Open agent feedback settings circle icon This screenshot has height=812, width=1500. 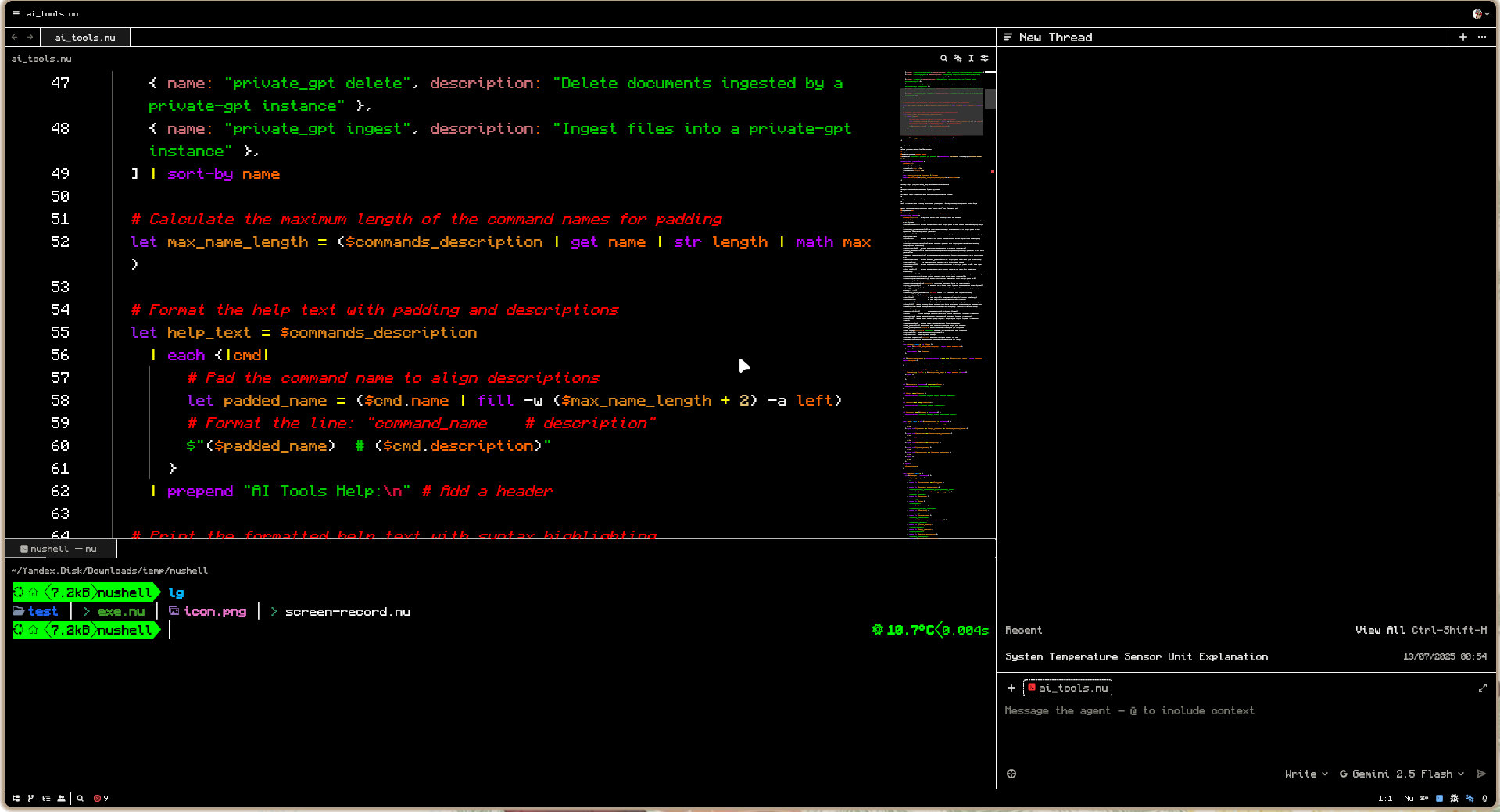(x=1011, y=774)
